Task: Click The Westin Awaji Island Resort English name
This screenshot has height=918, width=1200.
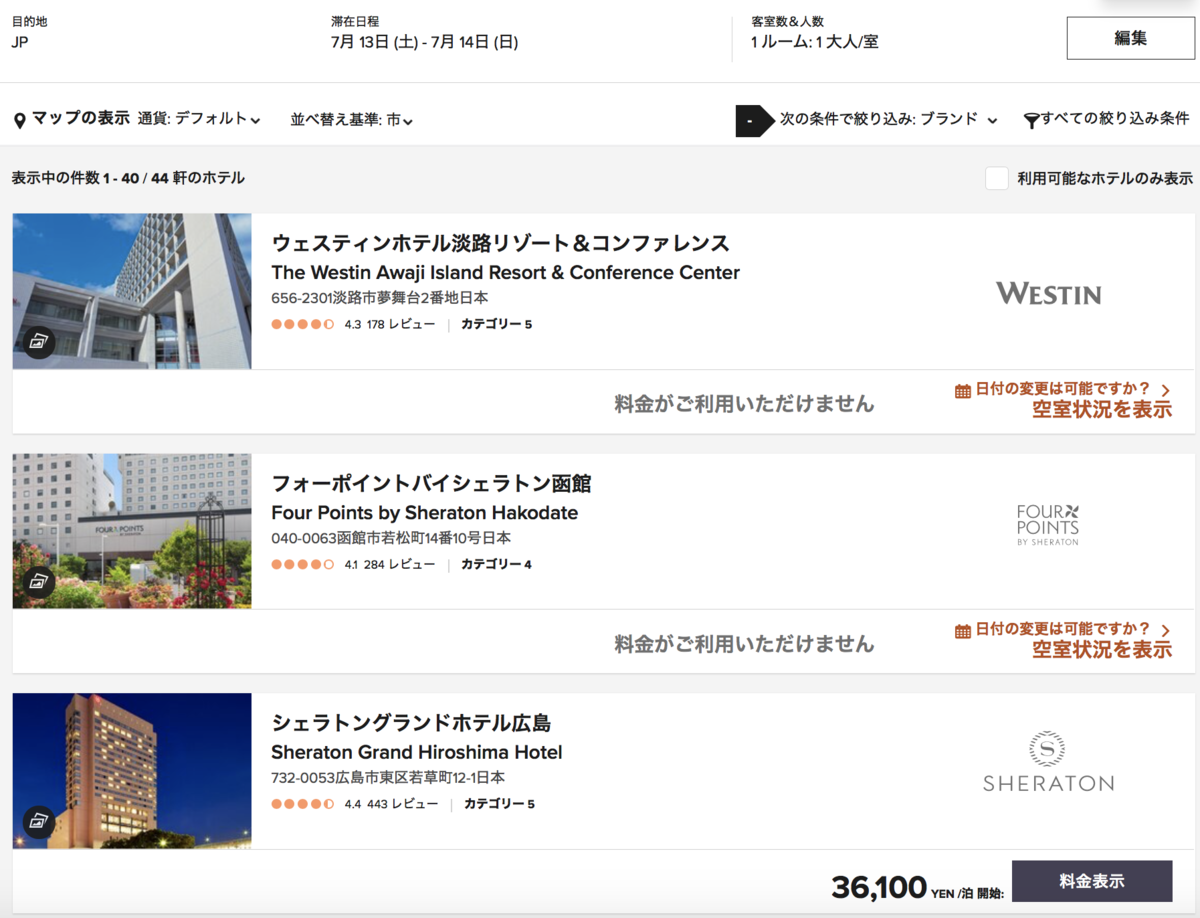Action: [x=505, y=273]
